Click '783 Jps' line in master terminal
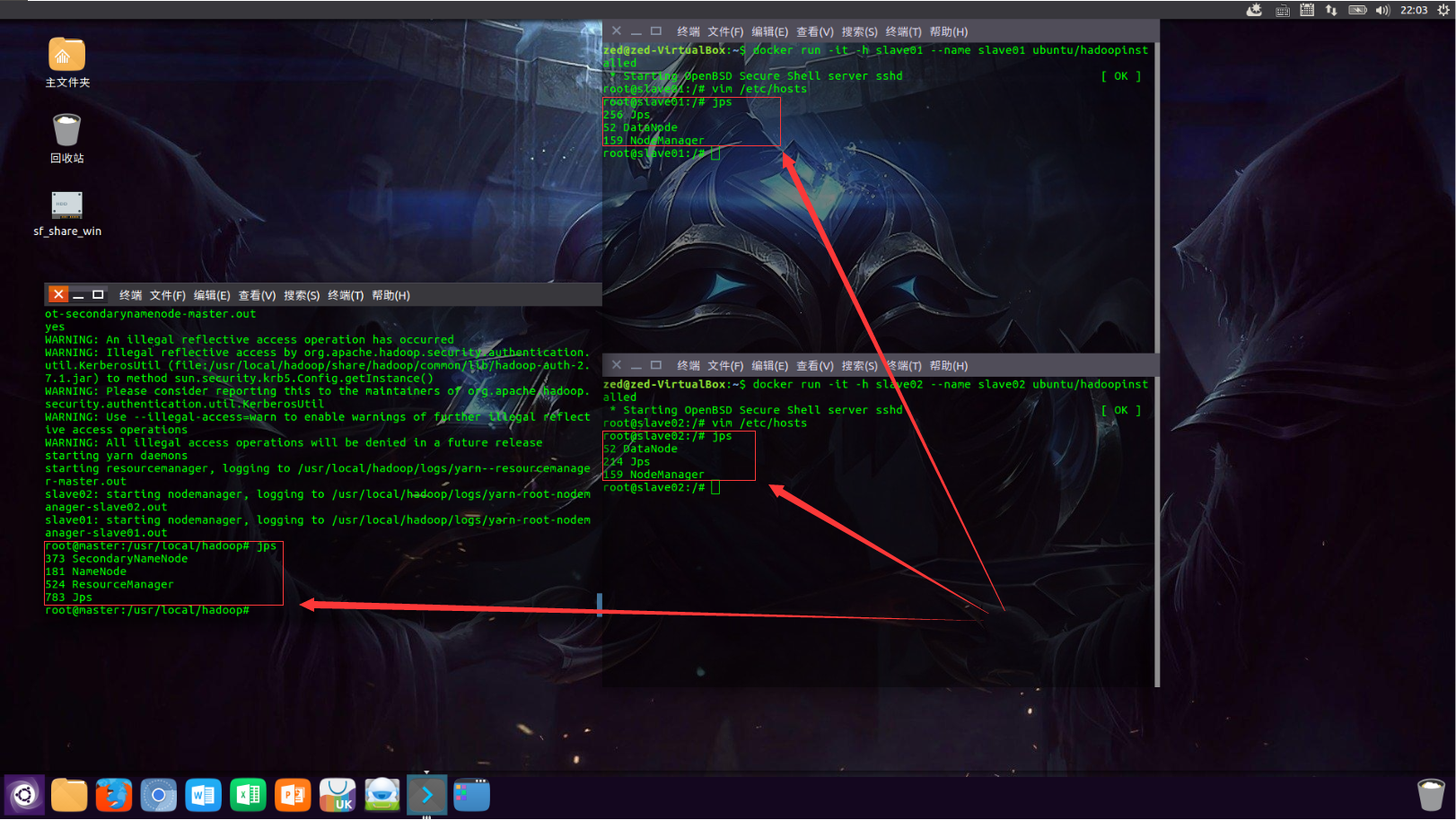The height and width of the screenshot is (820, 1456). tap(69, 598)
